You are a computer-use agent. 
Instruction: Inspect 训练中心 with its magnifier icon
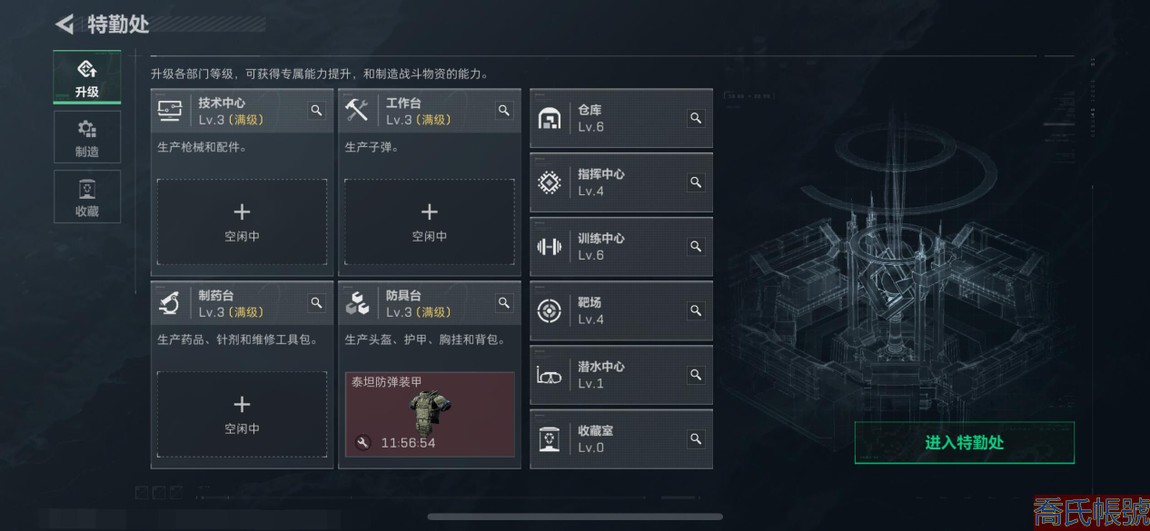[x=696, y=246]
